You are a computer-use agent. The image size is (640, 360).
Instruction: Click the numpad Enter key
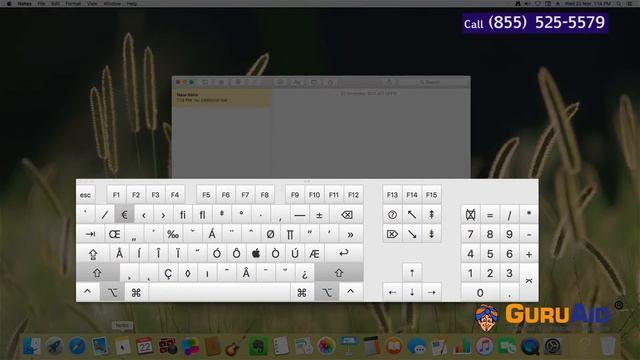coord(529,282)
